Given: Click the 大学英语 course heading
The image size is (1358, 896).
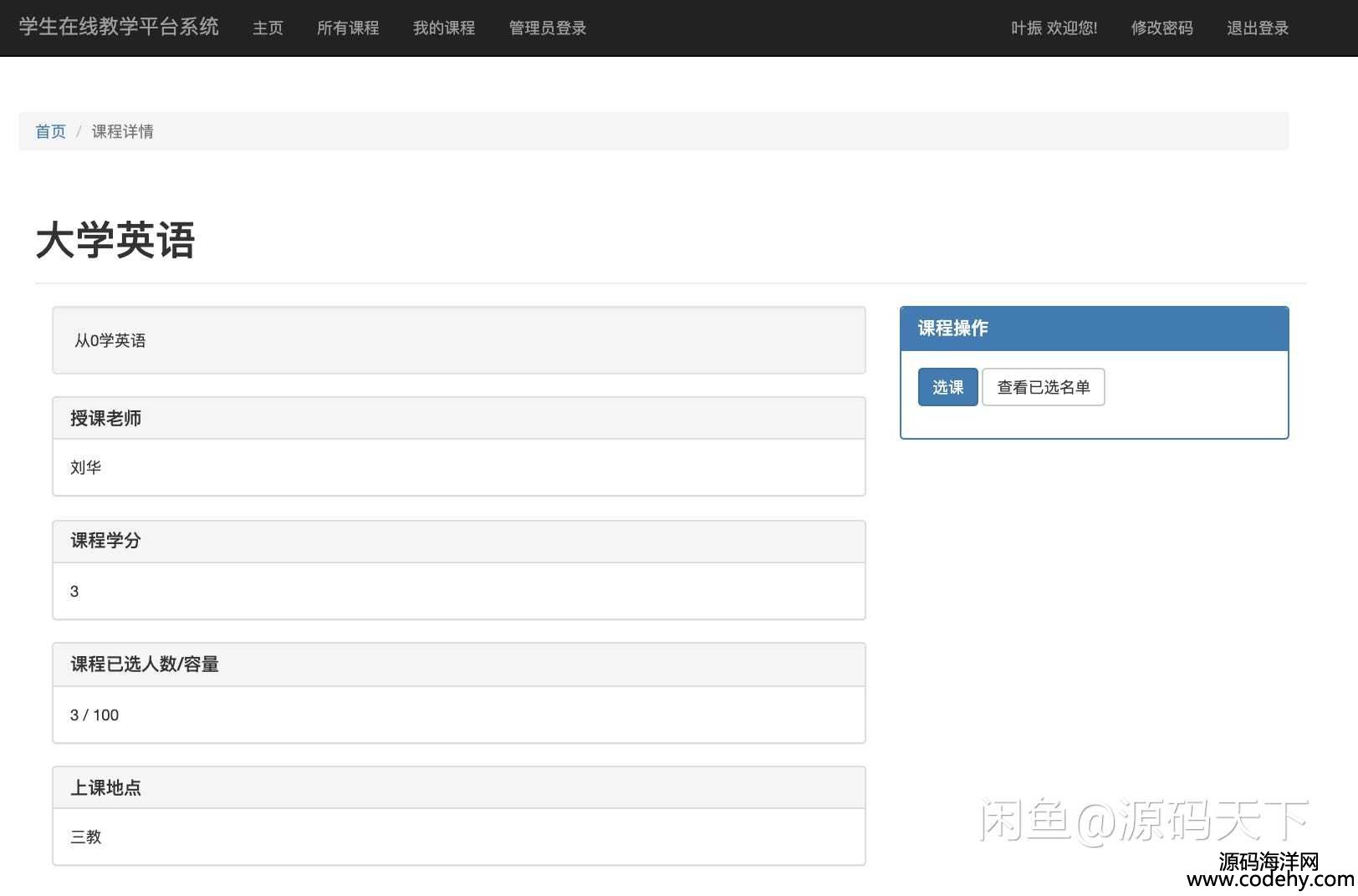Looking at the screenshot, I should pyautogui.click(x=115, y=241).
